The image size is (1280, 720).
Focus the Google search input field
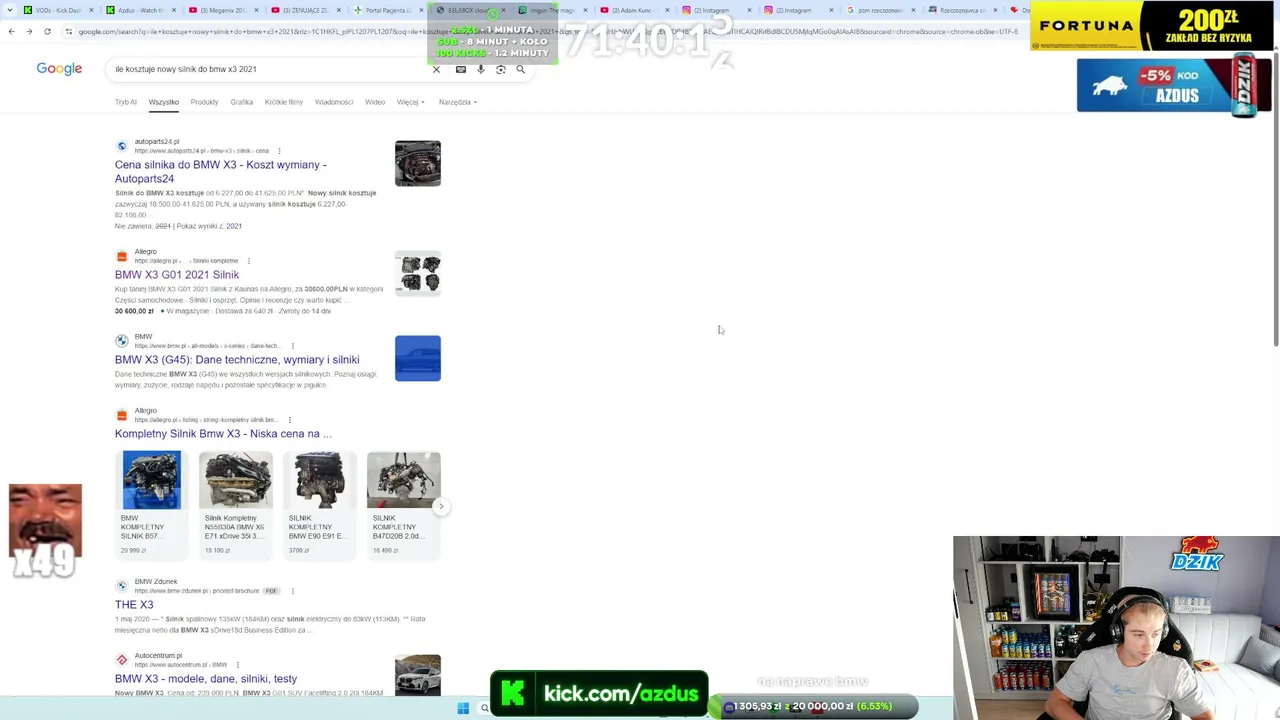coord(270,69)
